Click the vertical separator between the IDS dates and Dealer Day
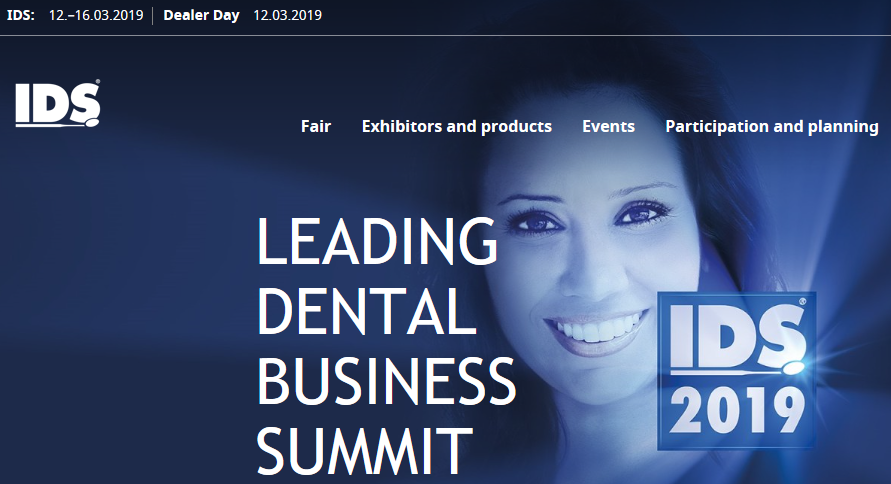Image resolution: width=891 pixels, height=484 pixels. [x=153, y=15]
